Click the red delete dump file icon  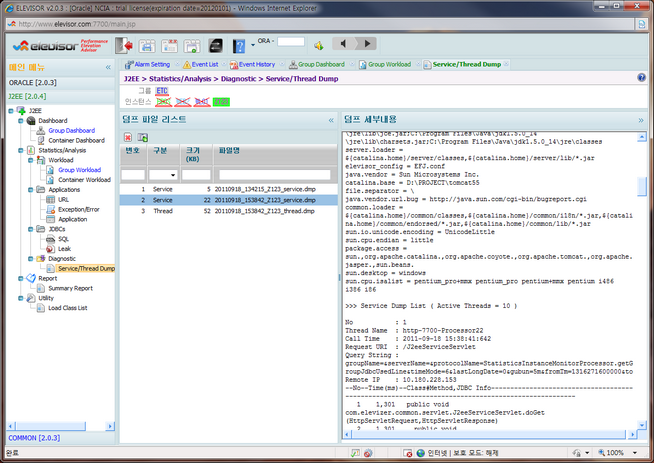pyautogui.click(x=128, y=137)
